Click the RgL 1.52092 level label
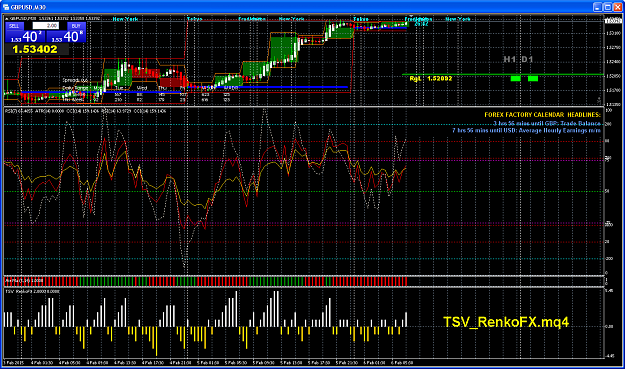This screenshot has height=369, width=625. (x=431, y=79)
